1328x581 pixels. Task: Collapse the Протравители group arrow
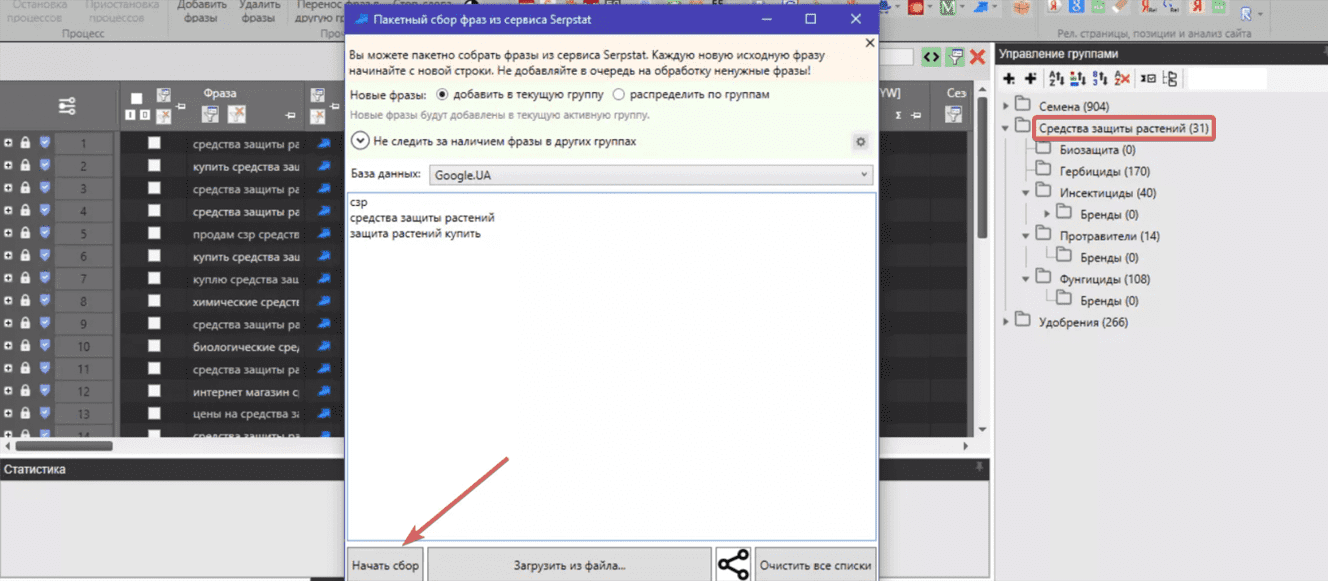pyautogui.click(x=1026, y=236)
